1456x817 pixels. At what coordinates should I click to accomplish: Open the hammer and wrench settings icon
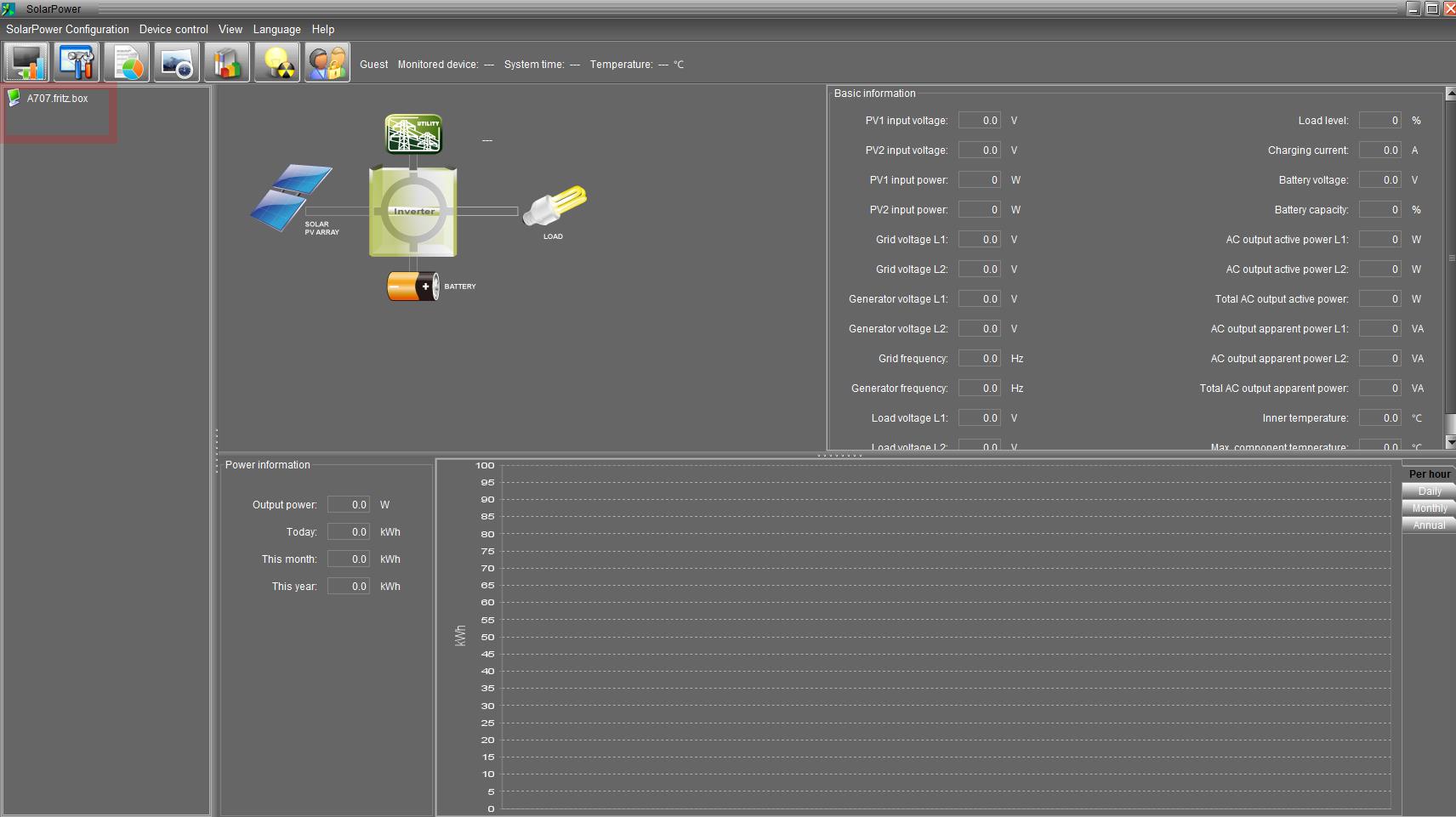click(77, 63)
